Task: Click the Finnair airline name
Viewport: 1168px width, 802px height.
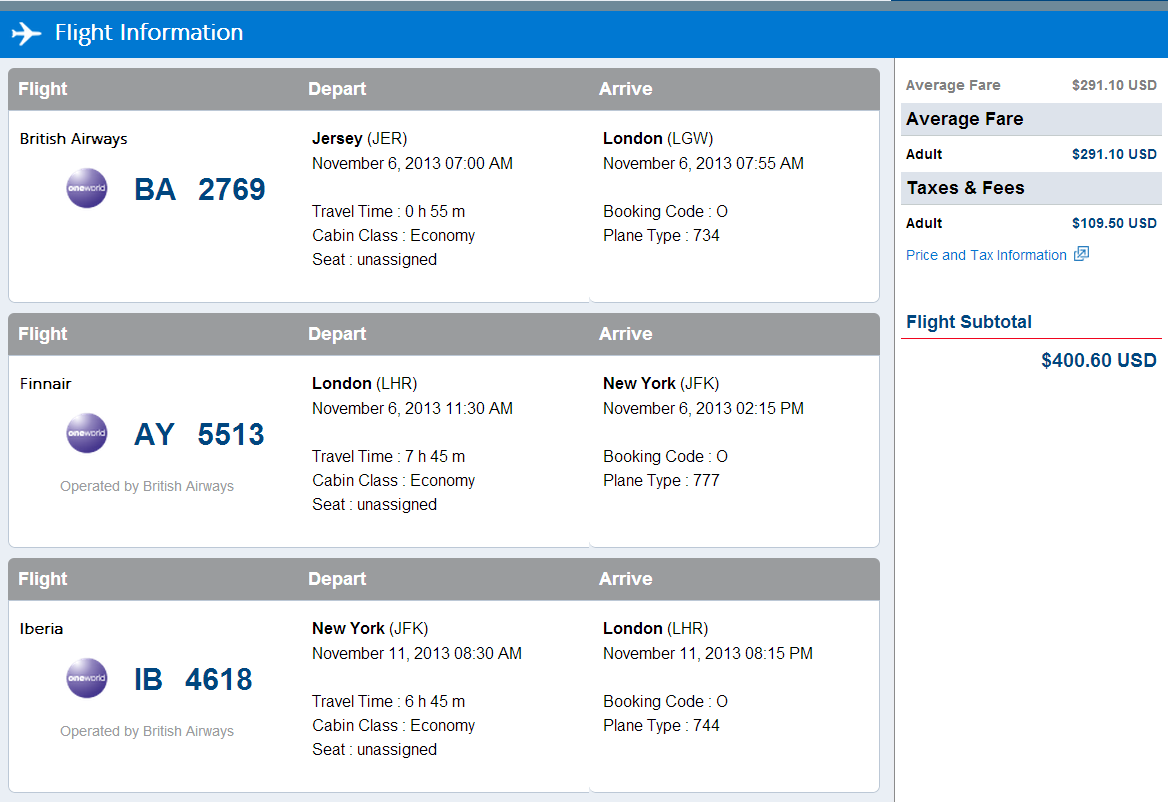Action: tap(46, 384)
